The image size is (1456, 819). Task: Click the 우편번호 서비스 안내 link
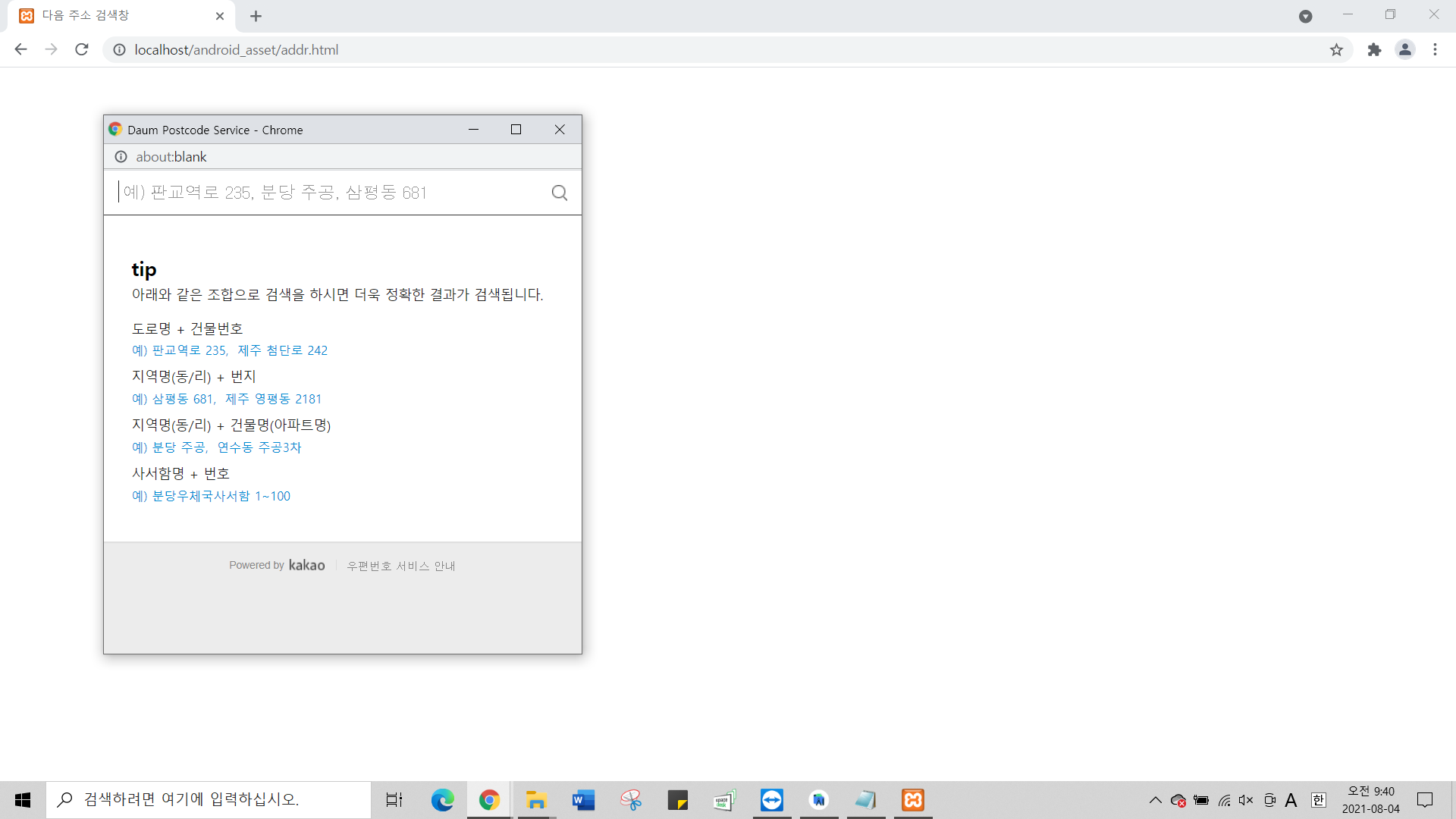(400, 566)
